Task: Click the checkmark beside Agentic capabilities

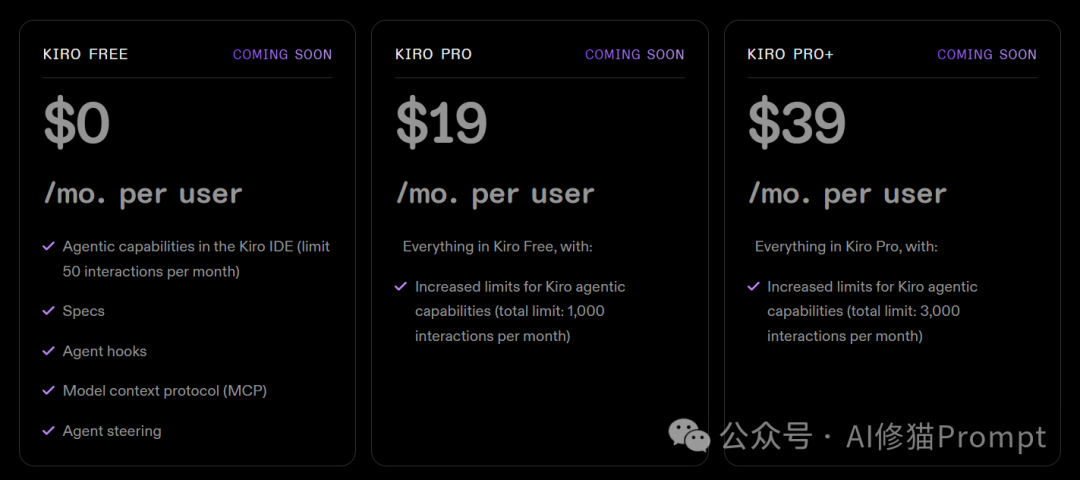Action: pyautogui.click(x=48, y=246)
